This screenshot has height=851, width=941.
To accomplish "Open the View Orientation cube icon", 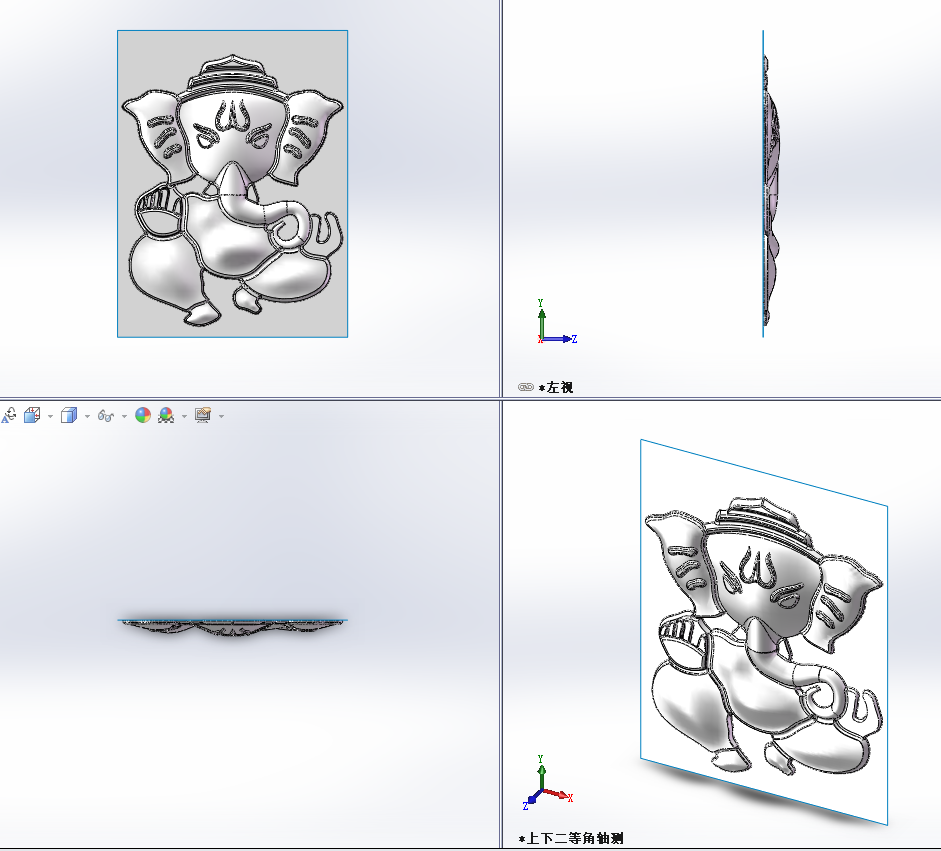I will click(32, 415).
